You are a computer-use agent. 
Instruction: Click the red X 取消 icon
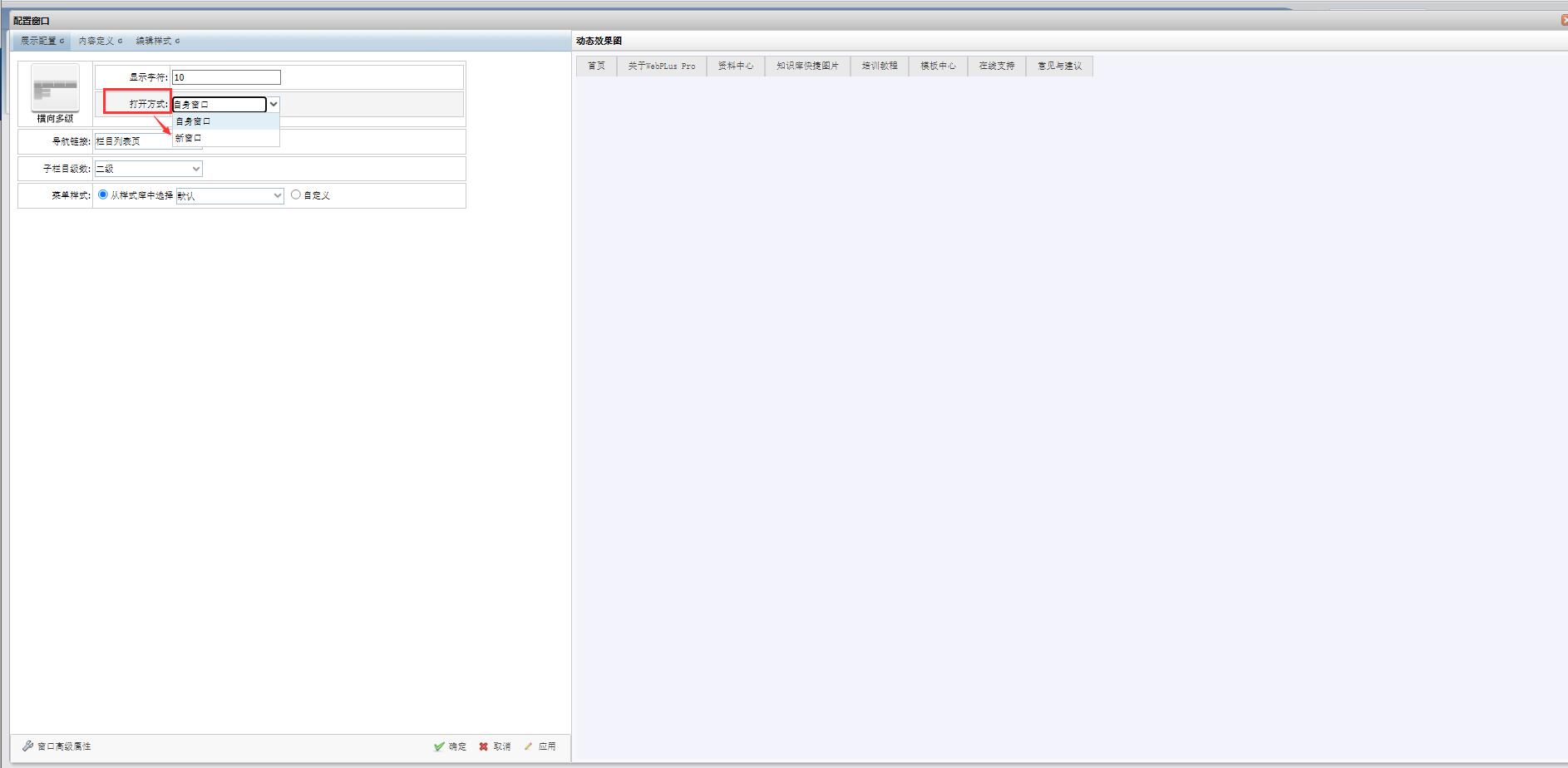(x=483, y=746)
